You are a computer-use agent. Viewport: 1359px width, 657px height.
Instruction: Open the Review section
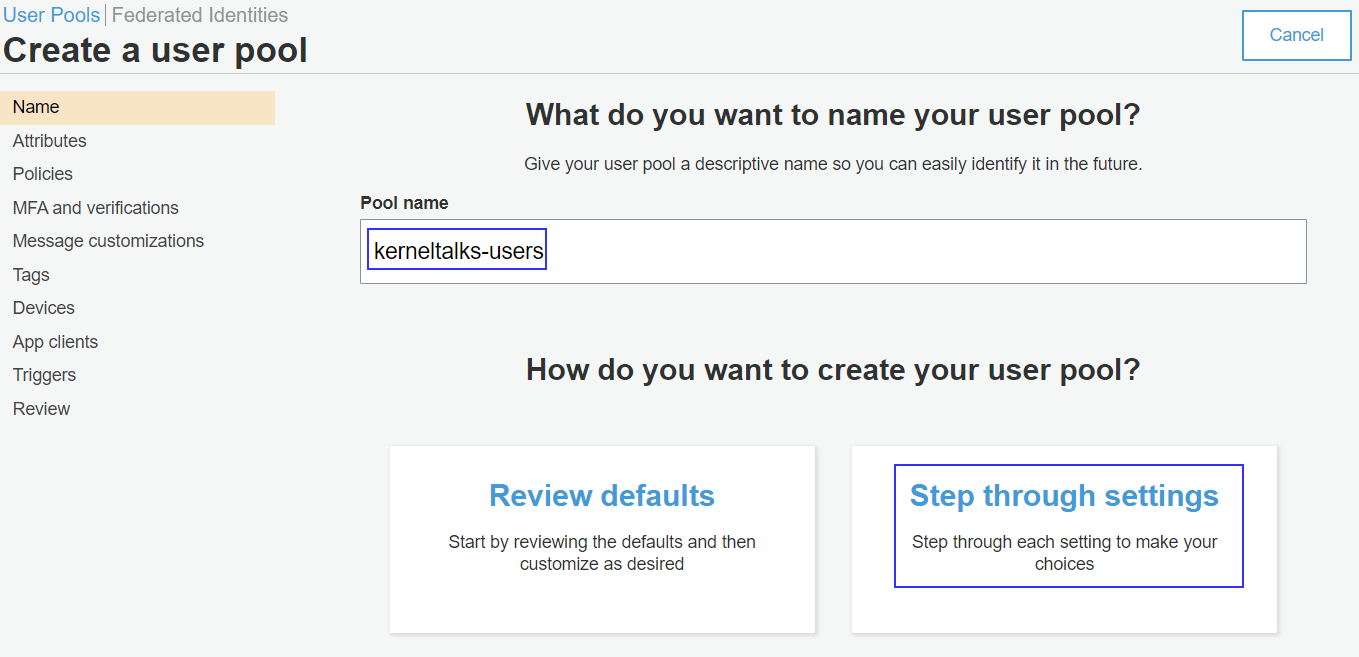tap(41, 408)
